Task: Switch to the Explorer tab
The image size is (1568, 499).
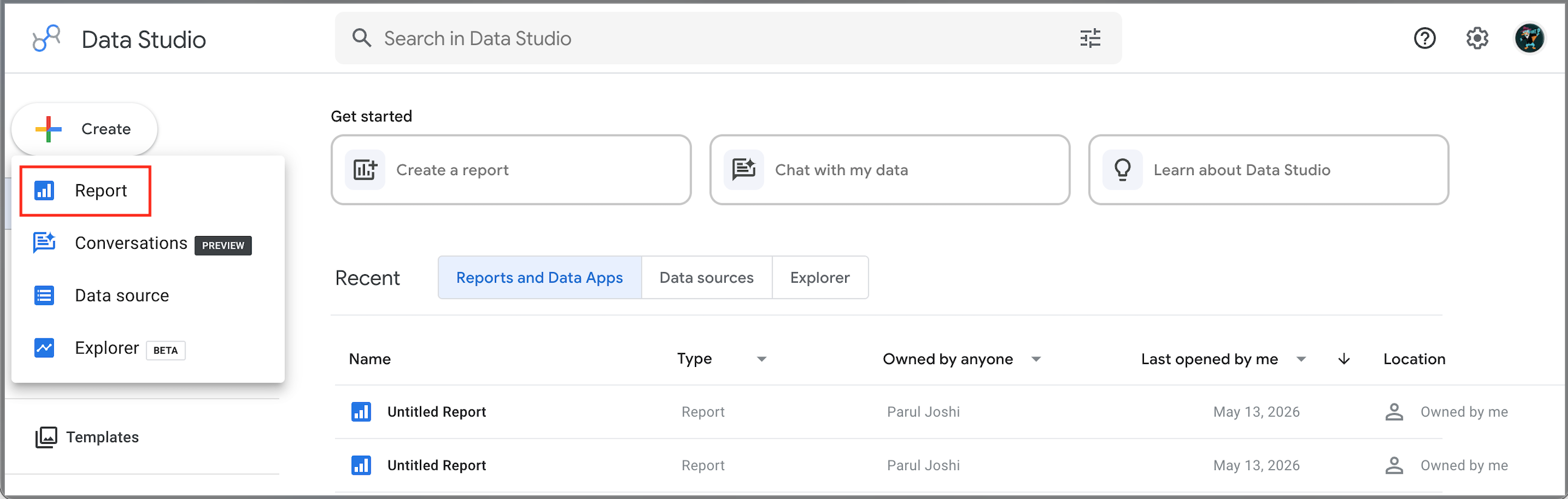Action: [820, 277]
